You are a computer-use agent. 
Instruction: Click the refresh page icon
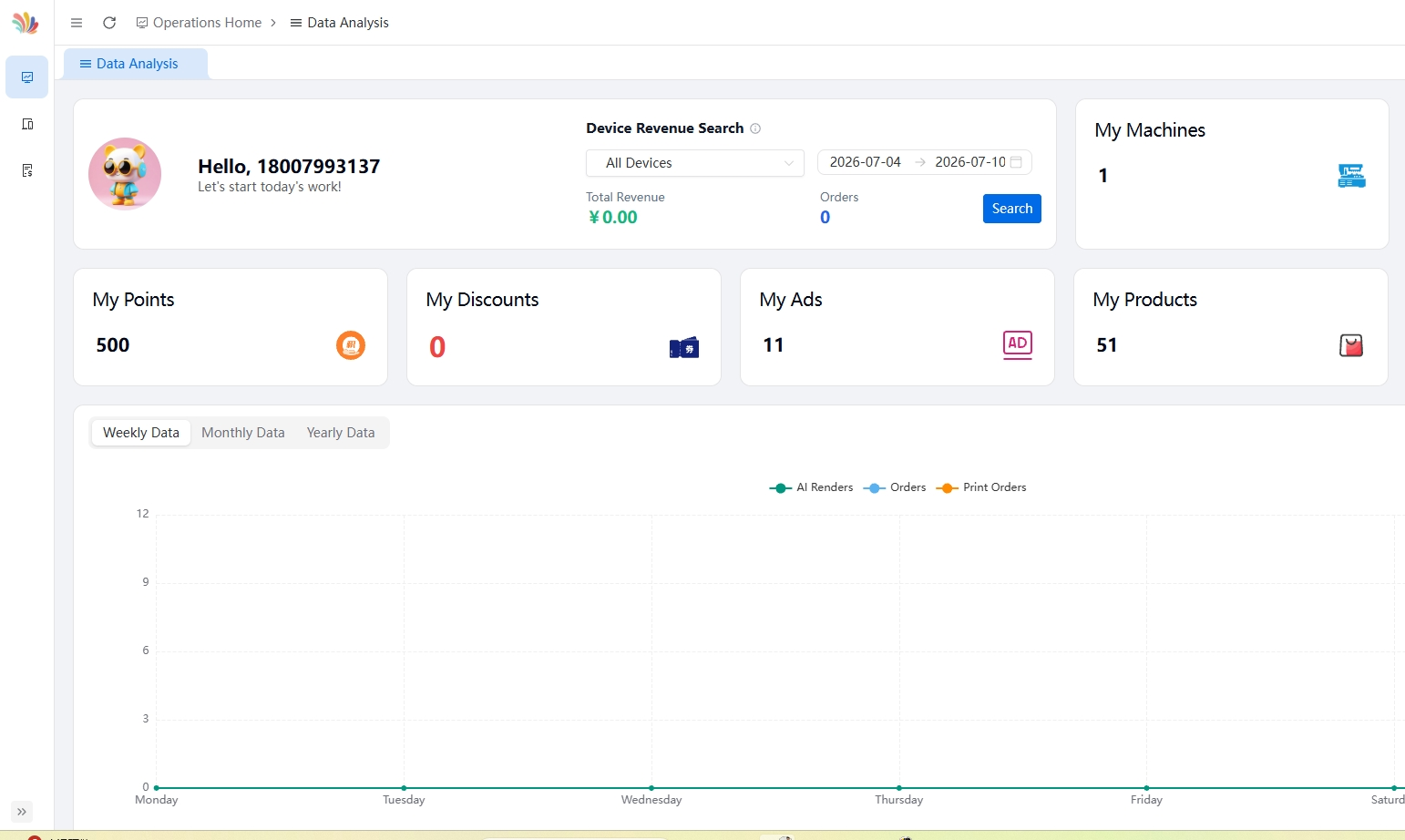click(109, 23)
